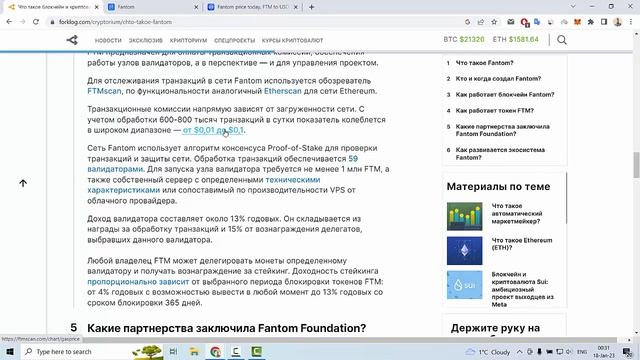Click the volume tray icon
This screenshot has width=640, height=360.
tap(569, 351)
